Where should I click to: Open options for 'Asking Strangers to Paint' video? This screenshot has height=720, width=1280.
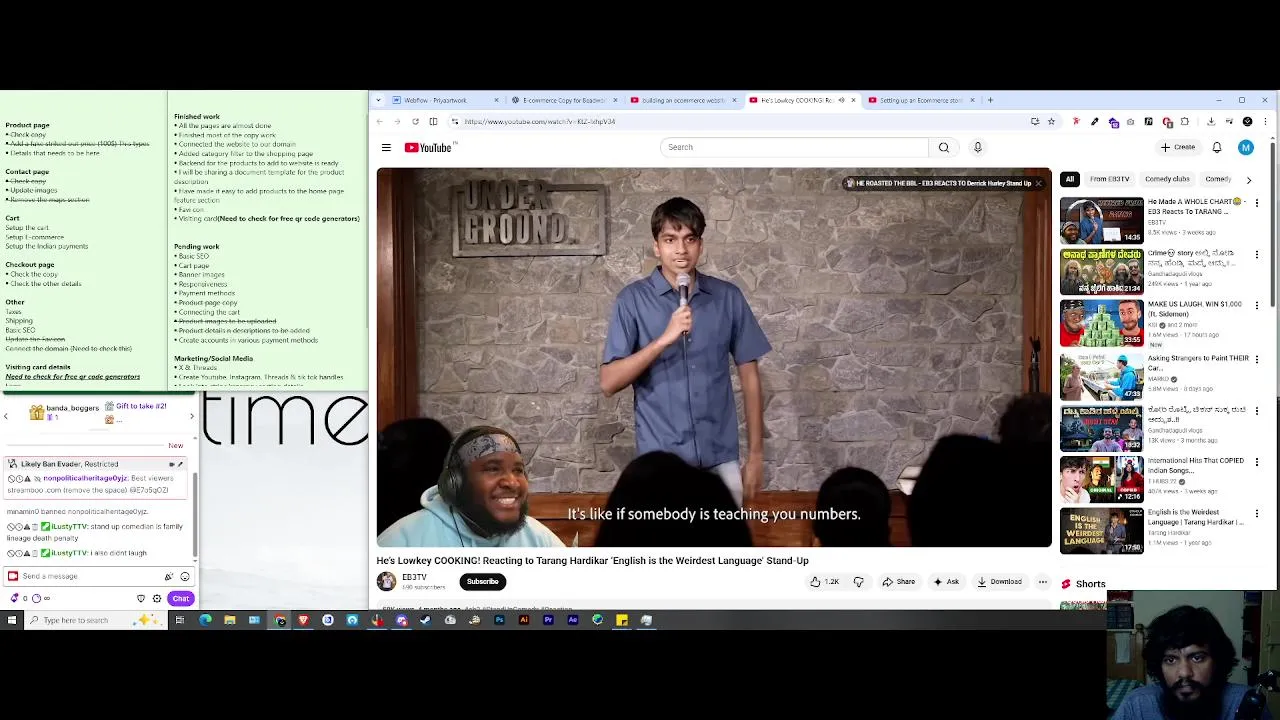point(1257,358)
